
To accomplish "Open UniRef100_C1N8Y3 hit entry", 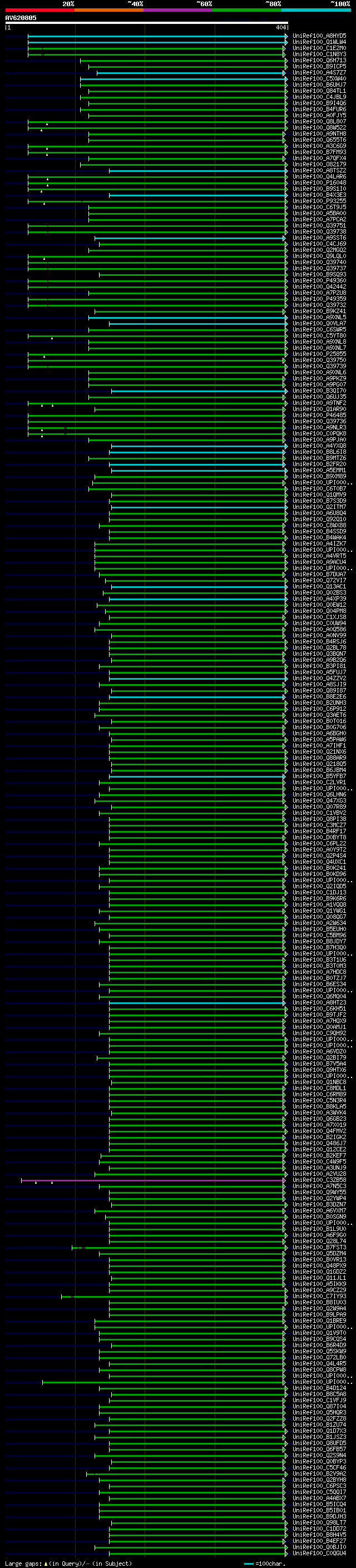I will pos(319,54).
